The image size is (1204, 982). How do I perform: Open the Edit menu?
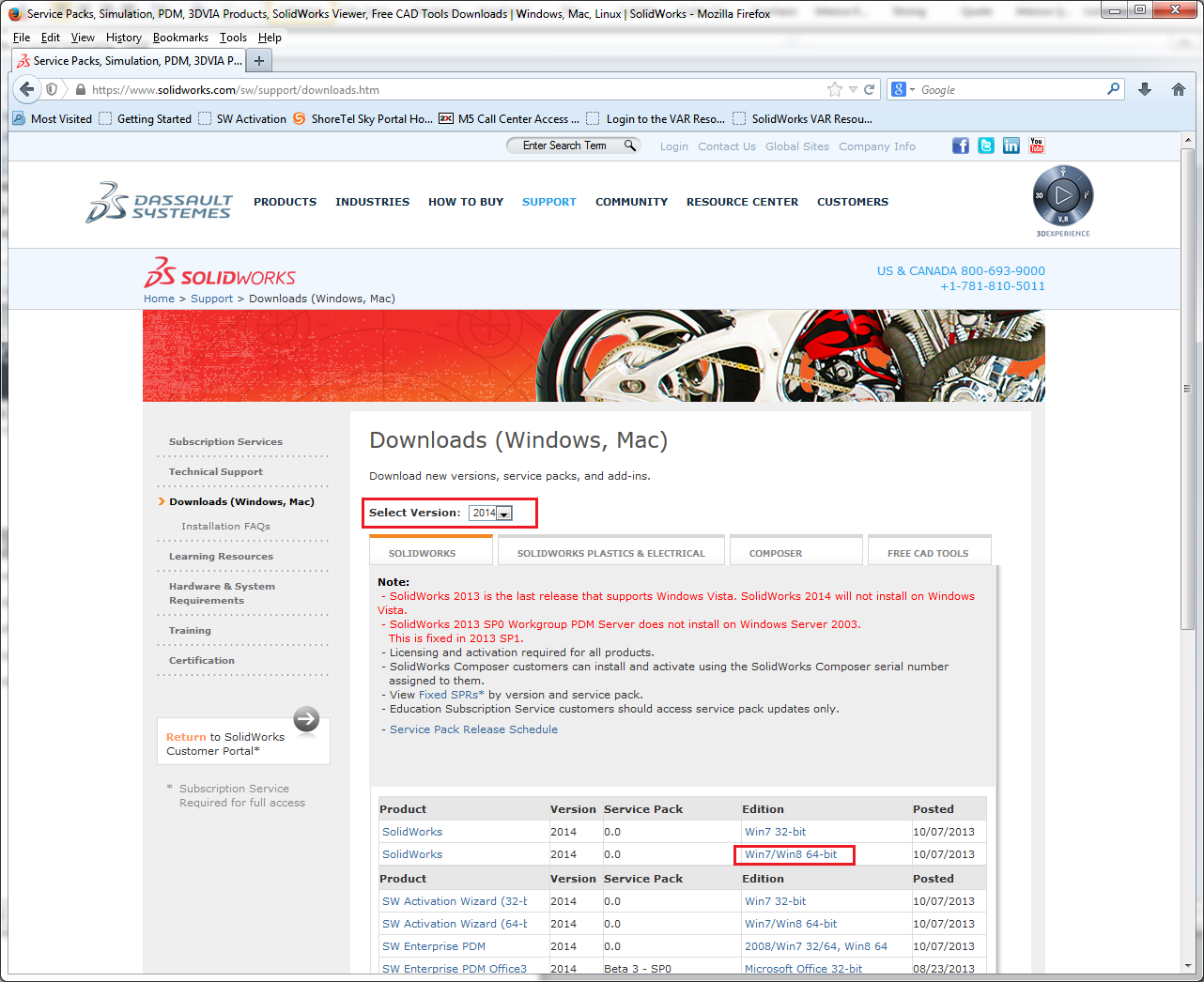51,38
